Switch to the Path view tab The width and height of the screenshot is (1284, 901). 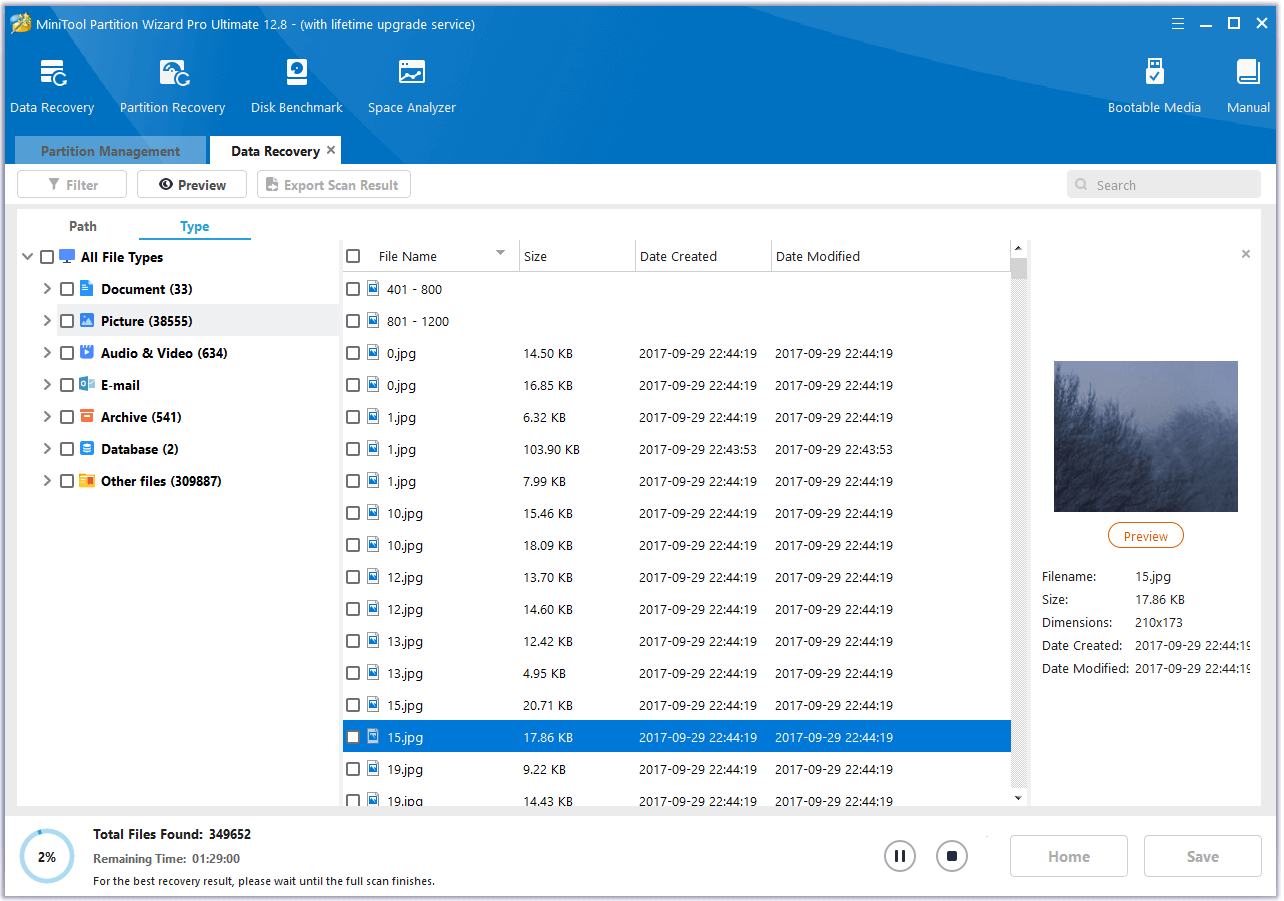point(83,226)
